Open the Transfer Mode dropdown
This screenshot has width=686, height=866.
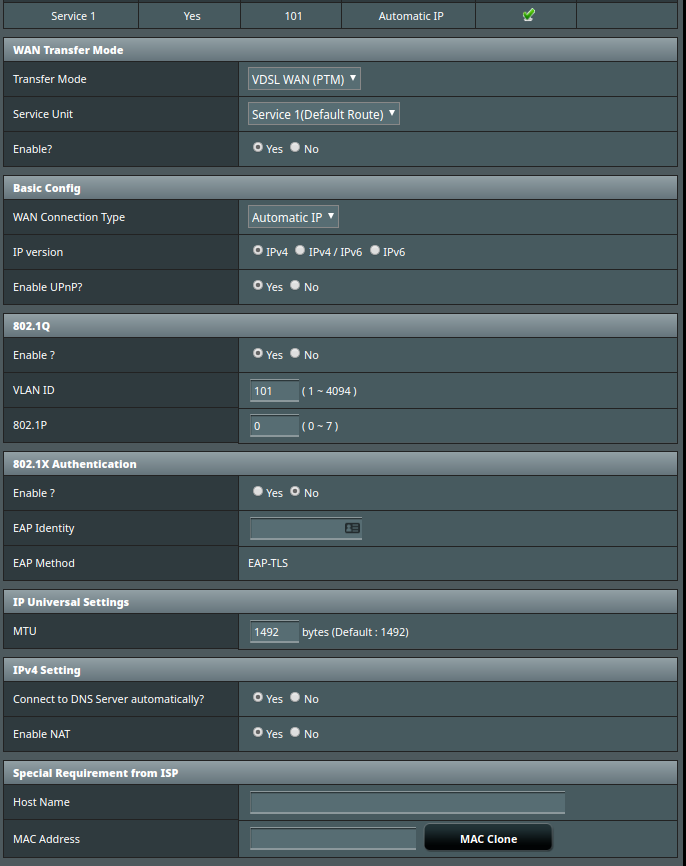[x=304, y=79]
